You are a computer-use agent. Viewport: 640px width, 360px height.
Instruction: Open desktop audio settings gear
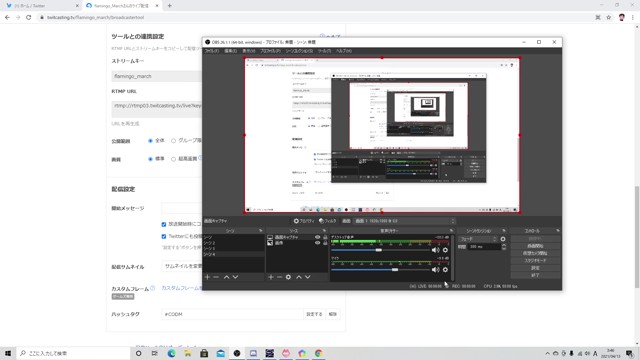[x=445, y=250]
